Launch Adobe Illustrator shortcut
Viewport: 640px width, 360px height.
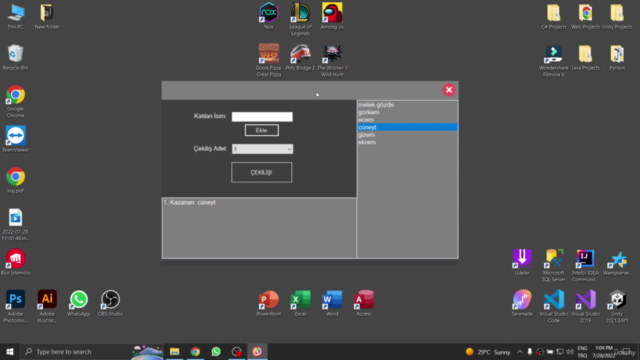point(47,307)
